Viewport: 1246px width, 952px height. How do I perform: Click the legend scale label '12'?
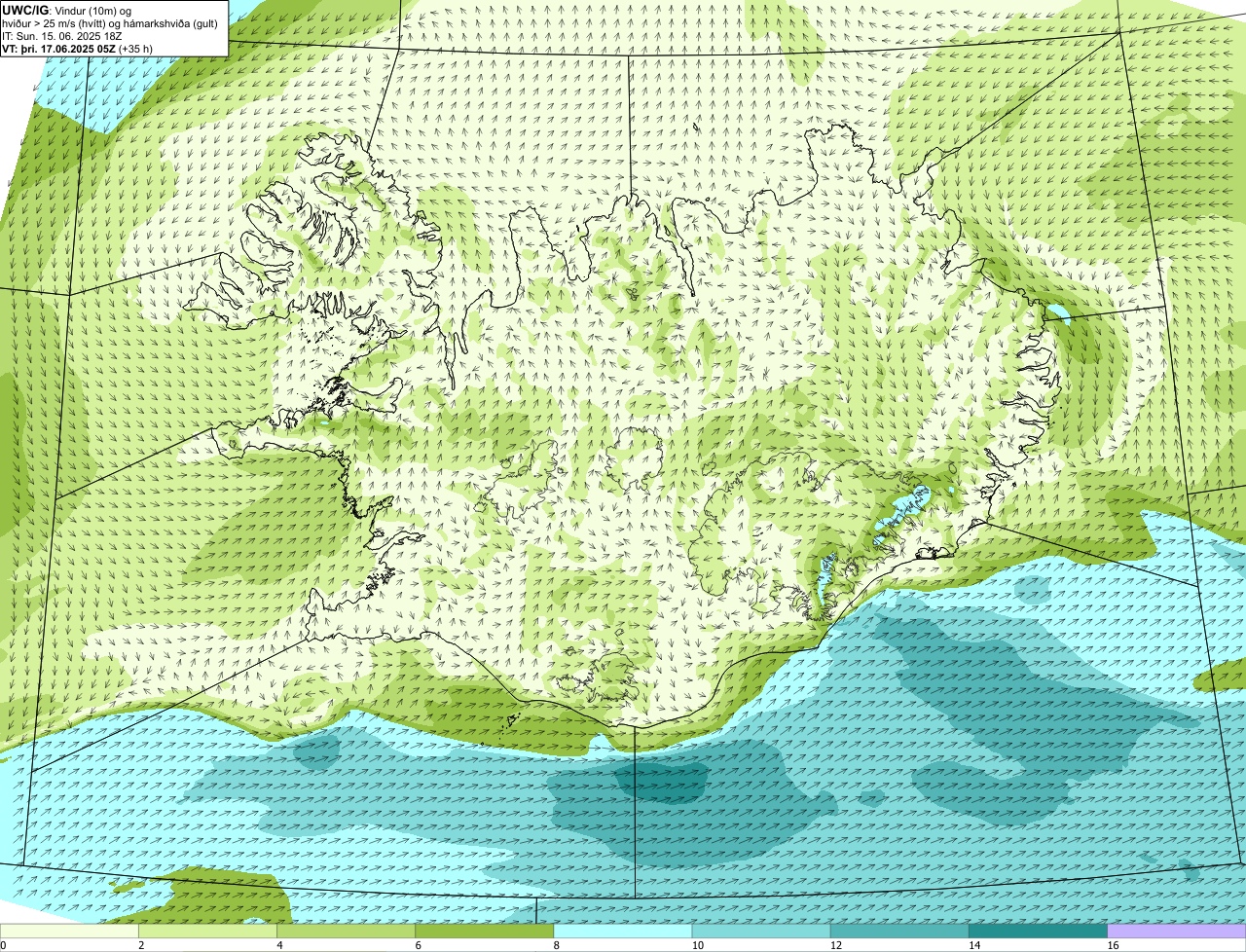[834, 945]
